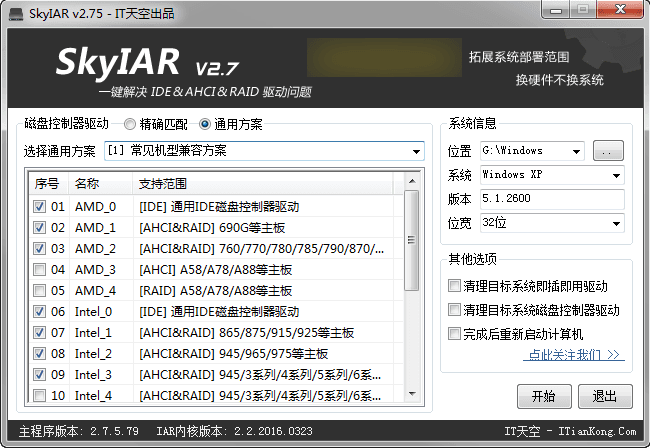This screenshot has width=650, height=448.
Task: Select the Intel_2 name cell
Action: pos(93,354)
